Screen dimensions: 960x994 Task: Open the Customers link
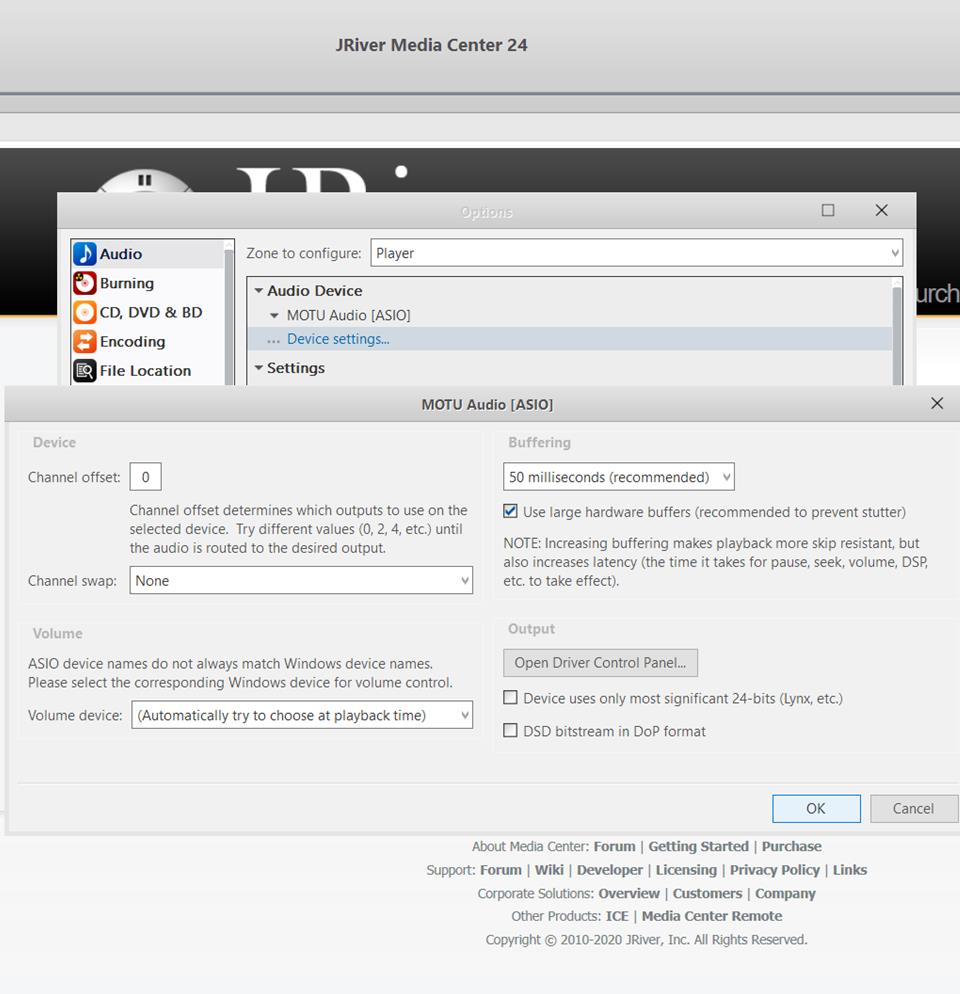707,893
